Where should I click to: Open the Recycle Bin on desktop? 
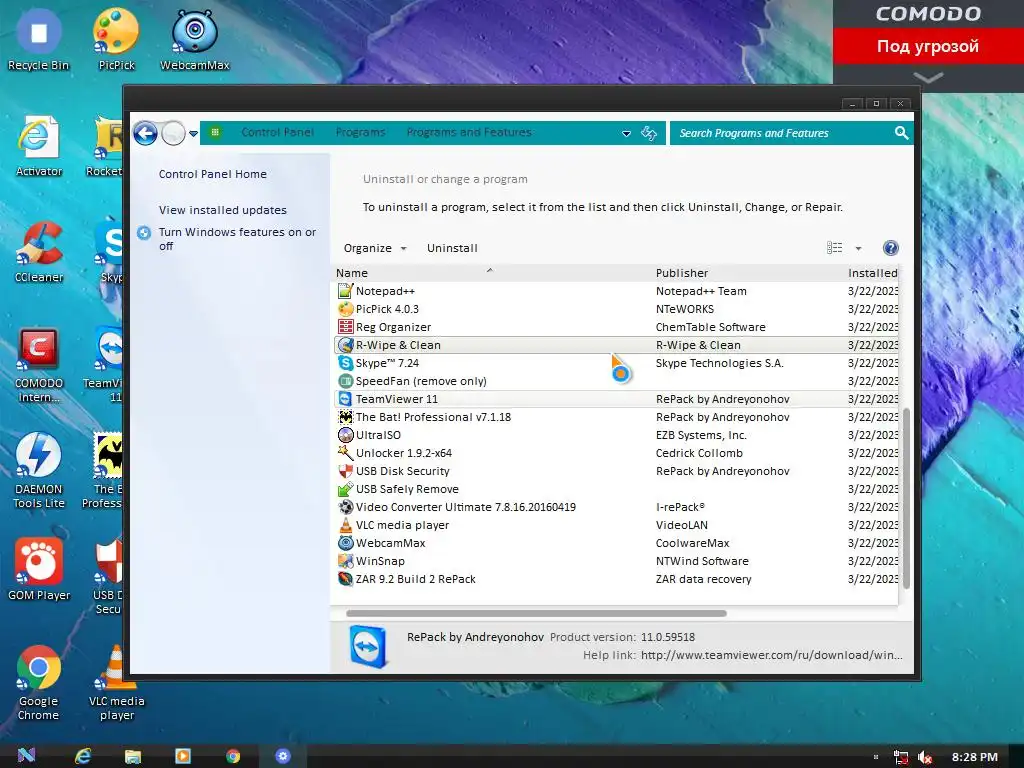tap(39, 39)
